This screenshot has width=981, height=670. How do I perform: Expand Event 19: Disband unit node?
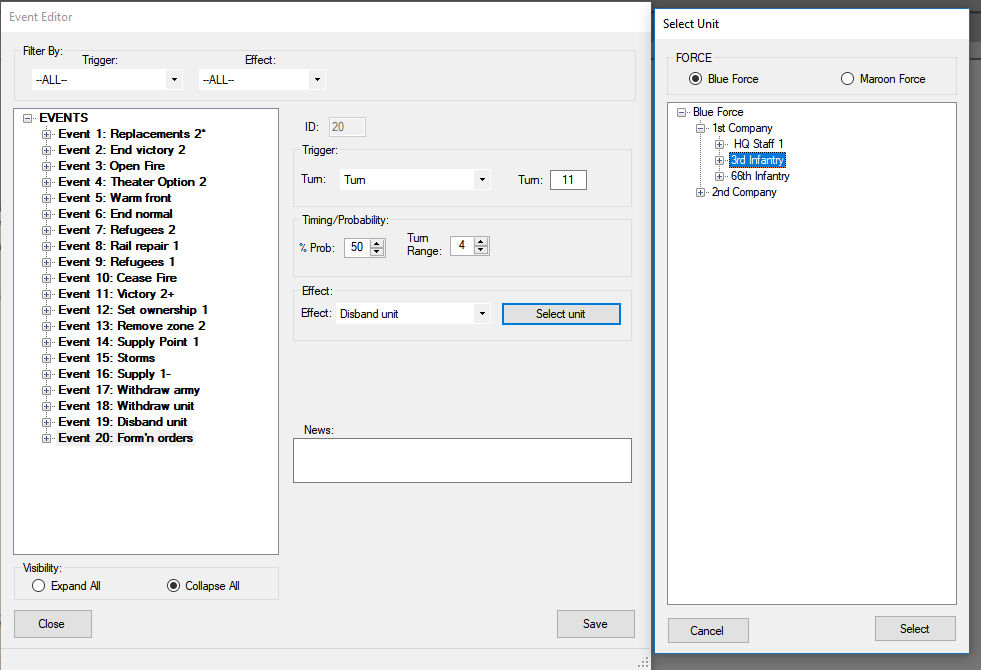(46, 422)
